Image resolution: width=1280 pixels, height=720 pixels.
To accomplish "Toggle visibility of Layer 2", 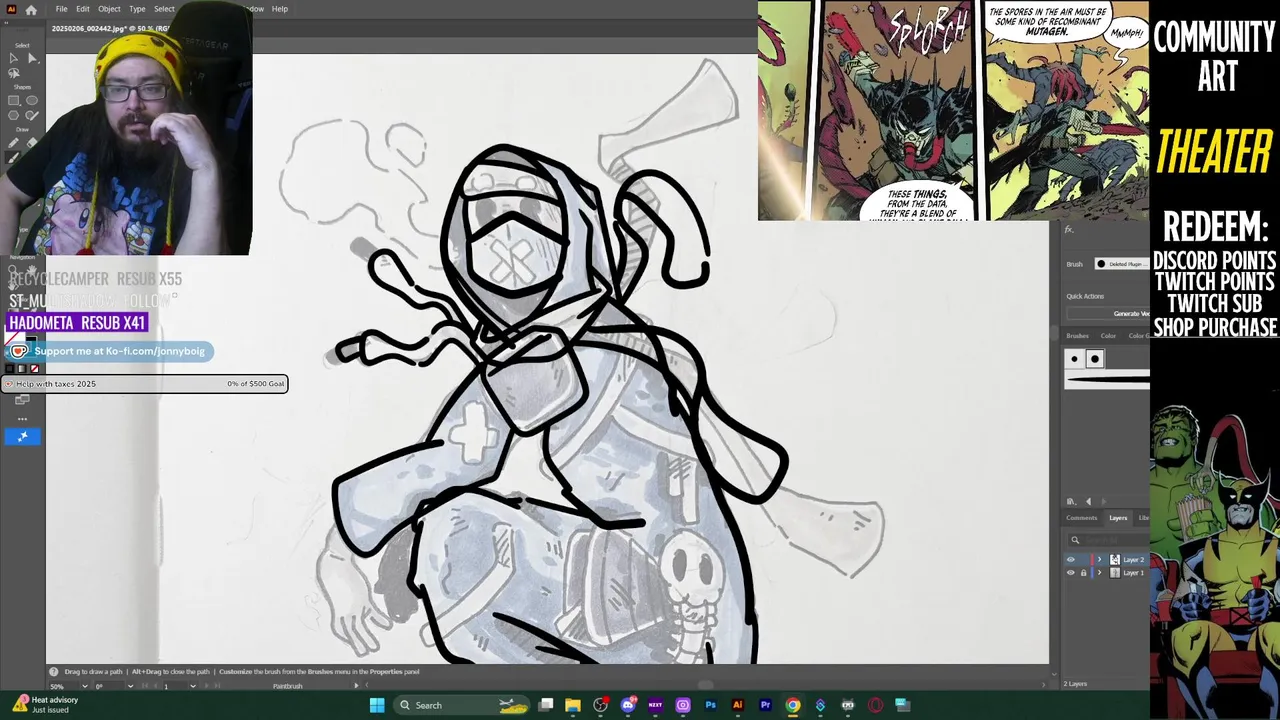I will pyautogui.click(x=1071, y=560).
